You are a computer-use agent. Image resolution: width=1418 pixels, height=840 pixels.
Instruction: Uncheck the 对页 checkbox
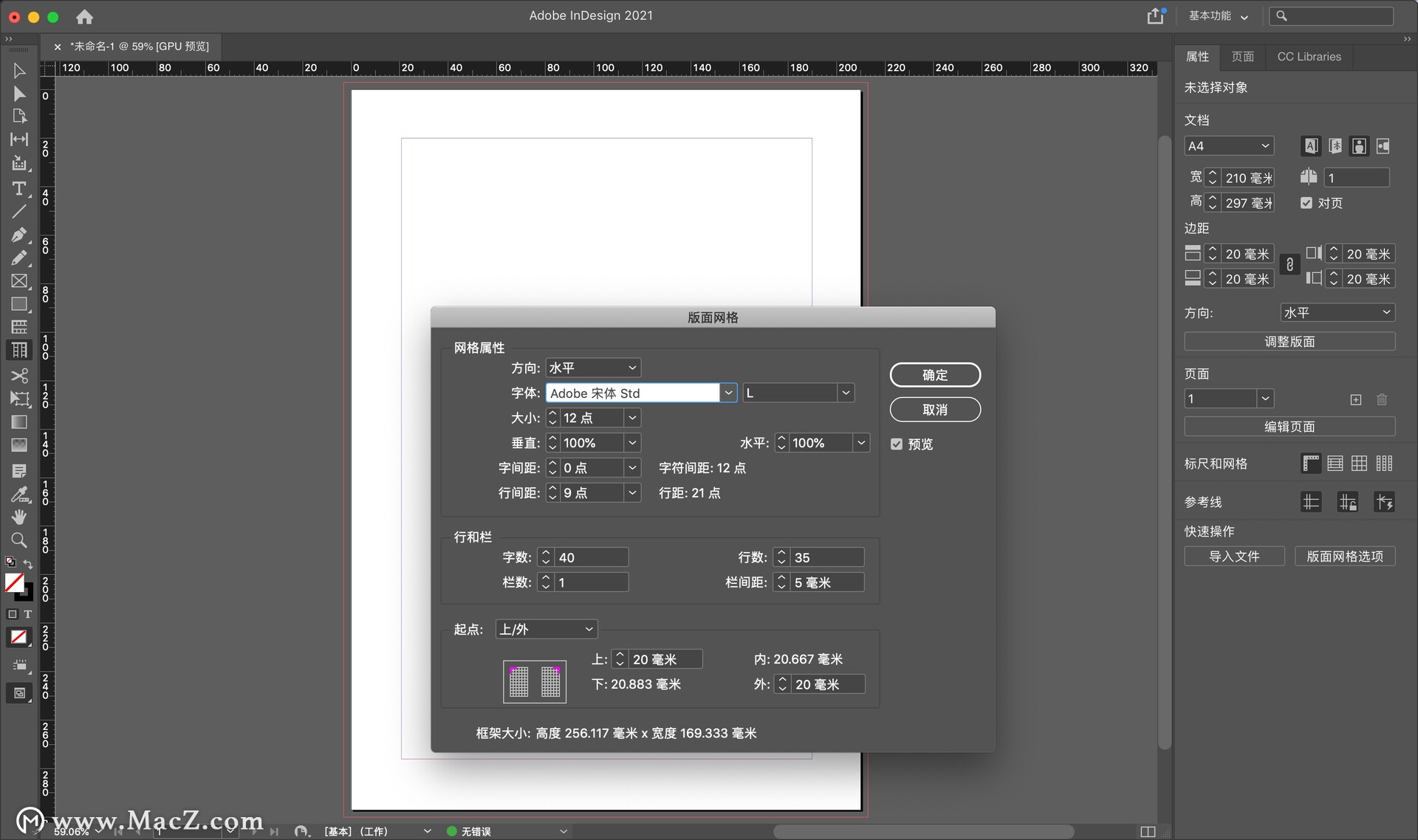(1306, 202)
